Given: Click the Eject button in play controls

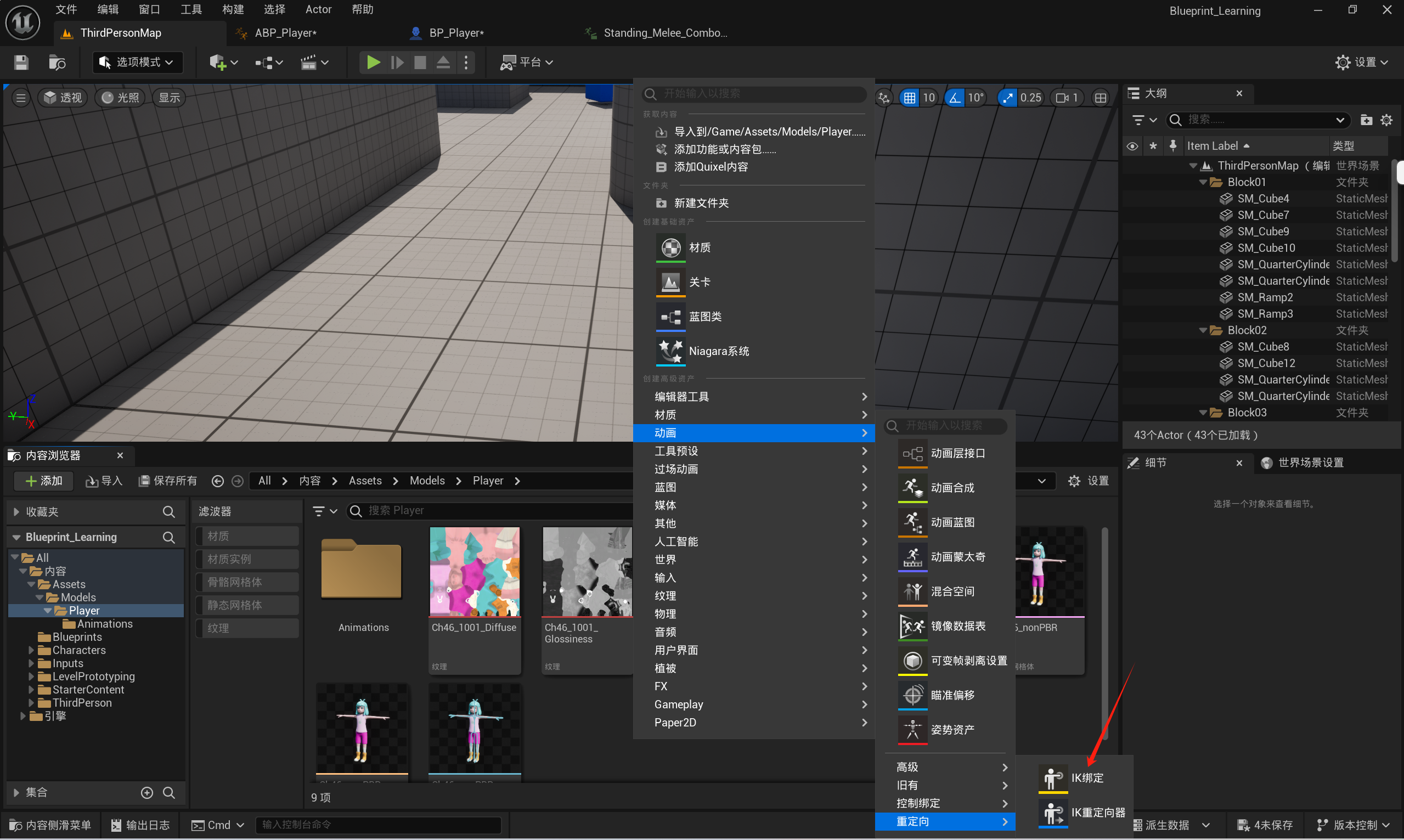Looking at the screenshot, I should click(x=443, y=62).
